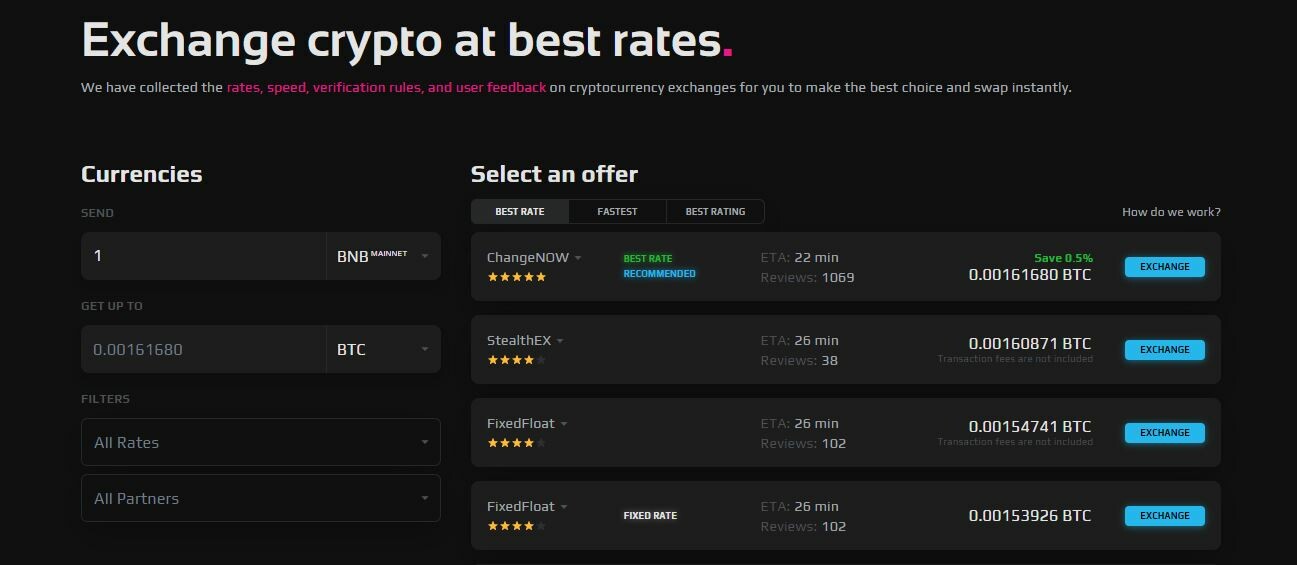Image resolution: width=1297 pixels, height=565 pixels.
Task: Expand the StealthEX details arrow
Action: (560, 341)
